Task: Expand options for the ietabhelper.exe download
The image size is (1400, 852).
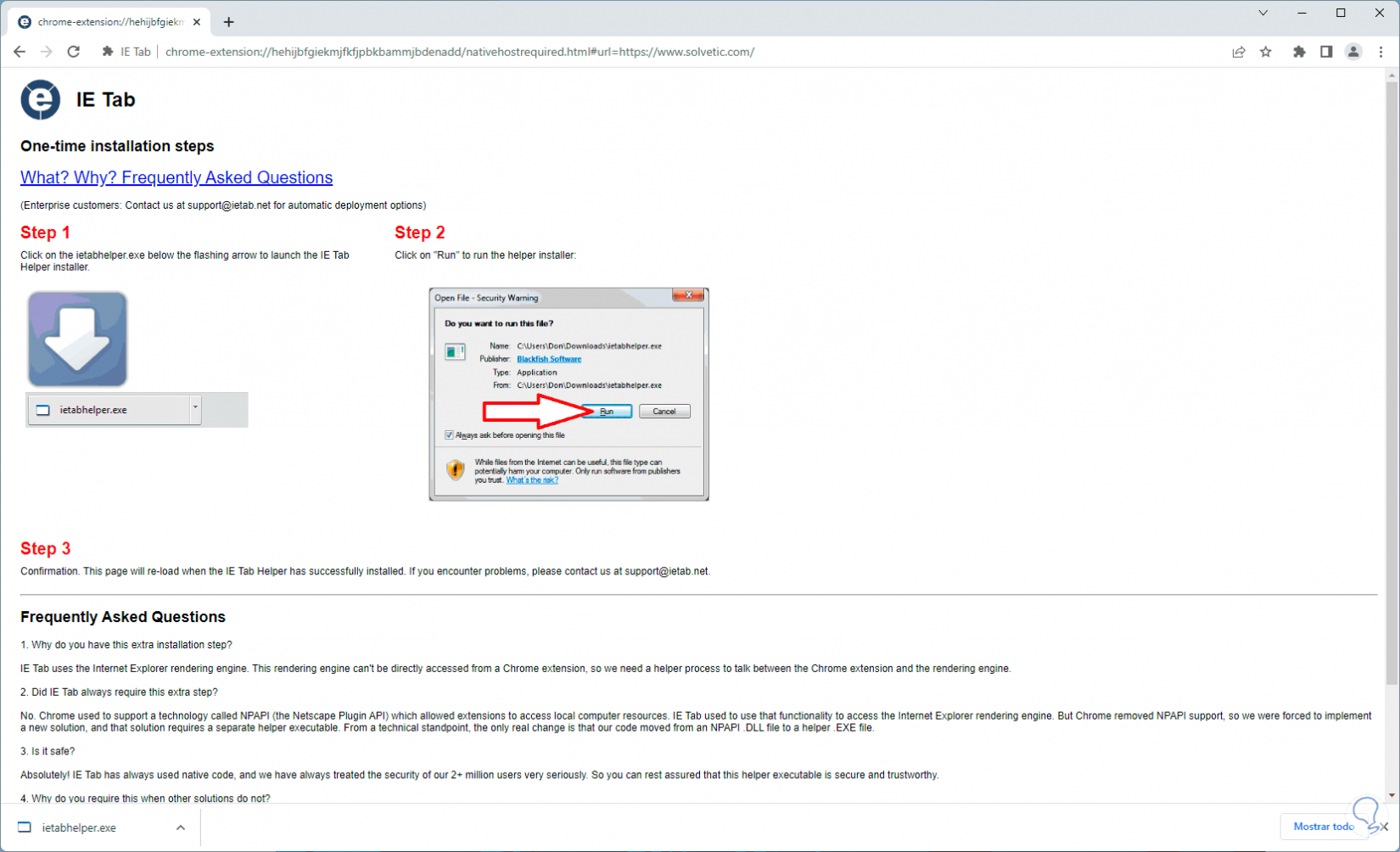Action: (x=181, y=827)
